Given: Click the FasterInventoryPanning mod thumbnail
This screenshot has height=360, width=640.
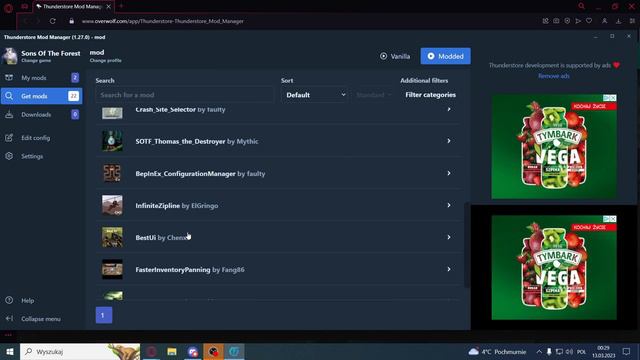Looking at the screenshot, I should pos(112,269).
